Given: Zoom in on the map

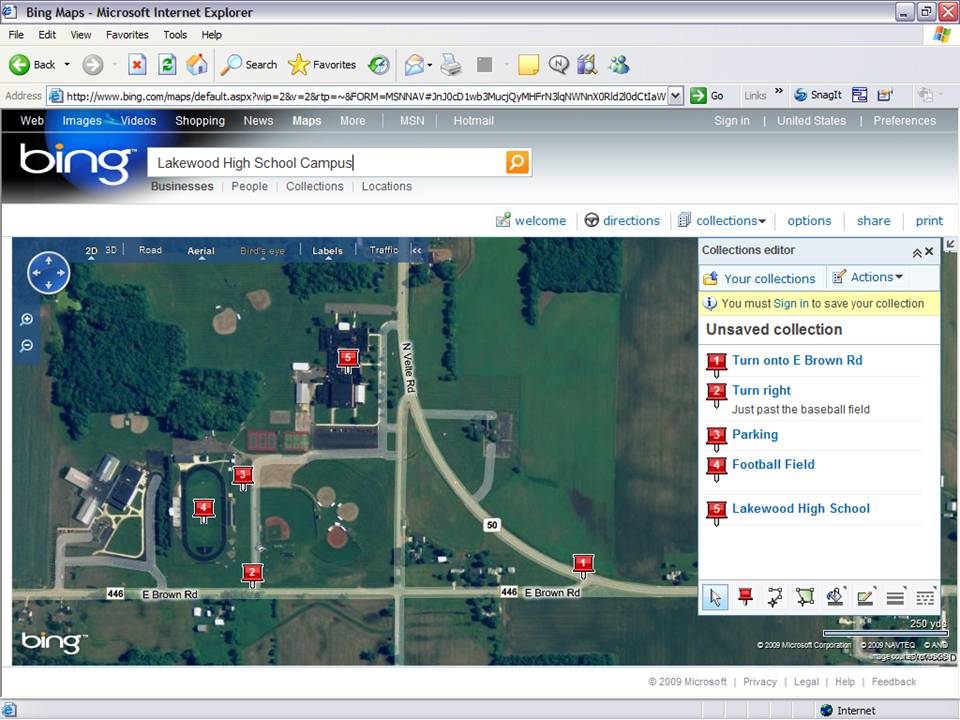Looking at the screenshot, I should (26, 319).
